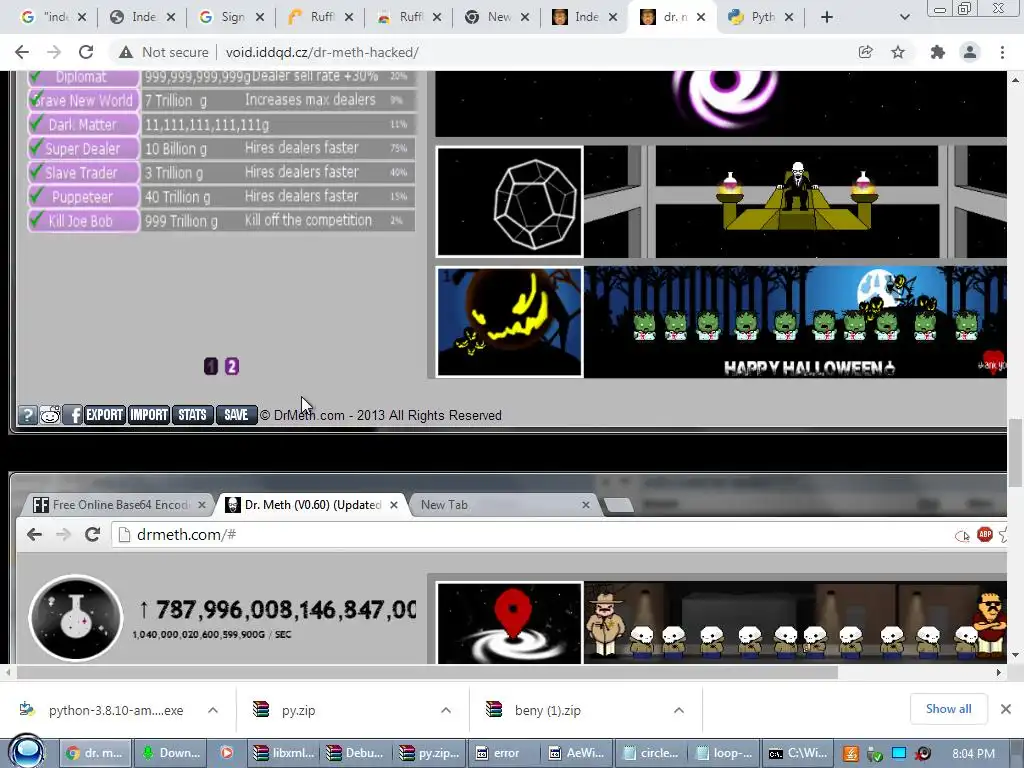Screen dimensions: 1024x768
Task: Click the IMPORT button
Action: pos(149,415)
